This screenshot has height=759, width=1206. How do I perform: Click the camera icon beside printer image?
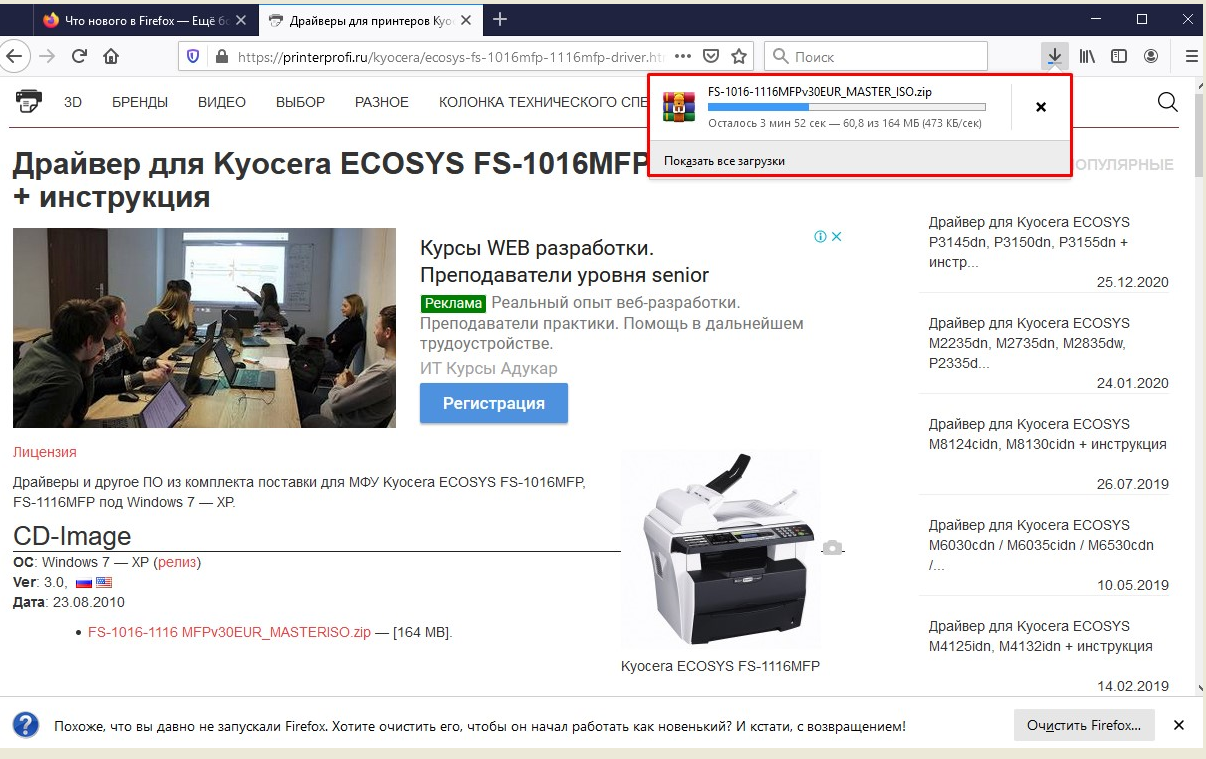coord(832,547)
